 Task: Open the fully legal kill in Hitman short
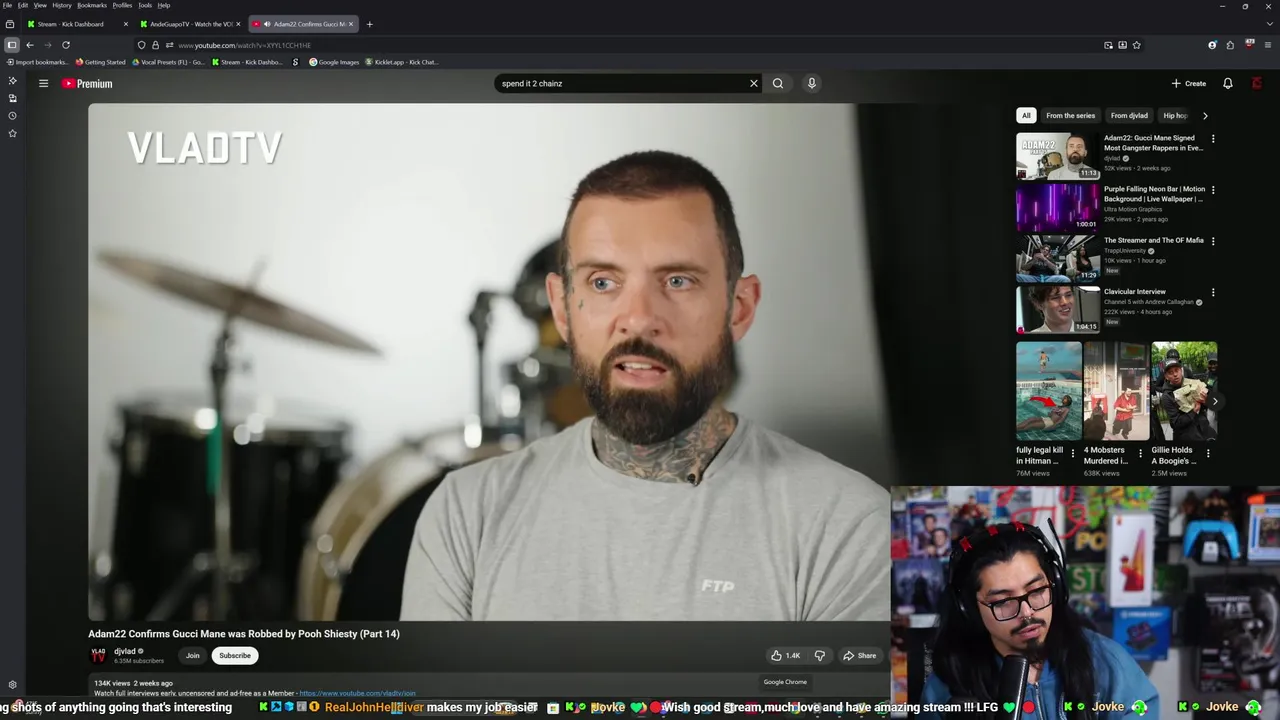pyautogui.click(x=1049, y=391)
